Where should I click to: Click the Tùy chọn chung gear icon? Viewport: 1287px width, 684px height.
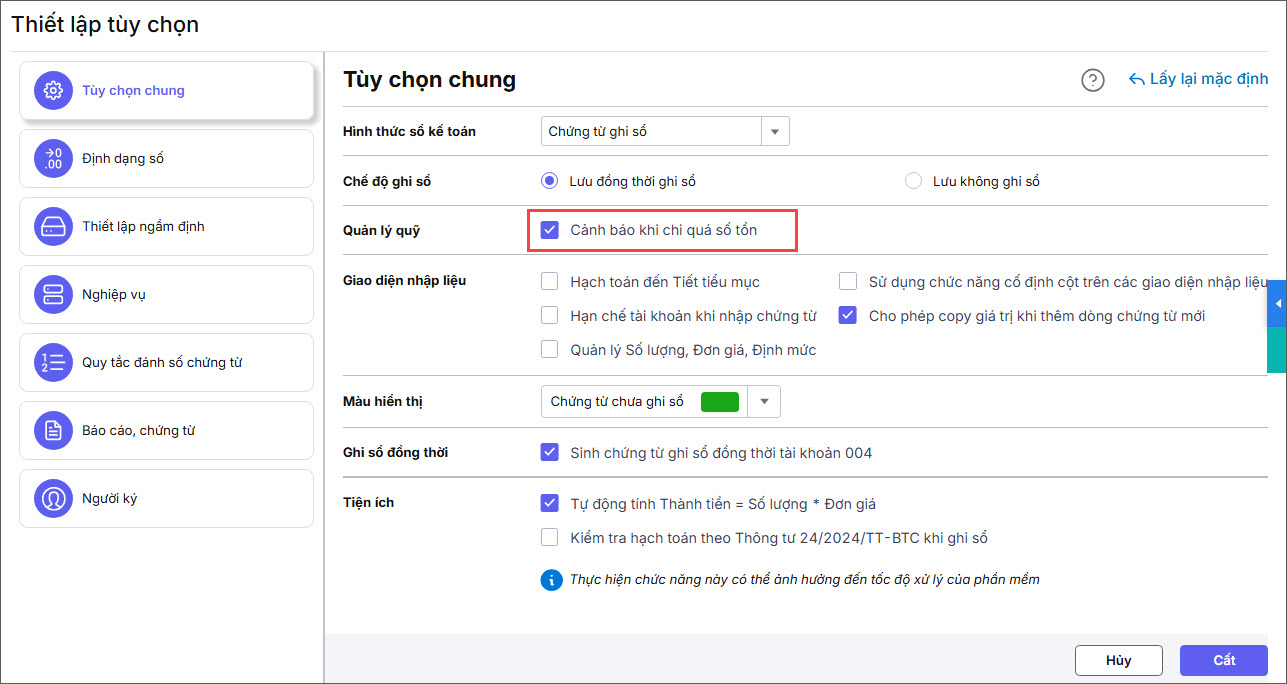click(53, 91)
